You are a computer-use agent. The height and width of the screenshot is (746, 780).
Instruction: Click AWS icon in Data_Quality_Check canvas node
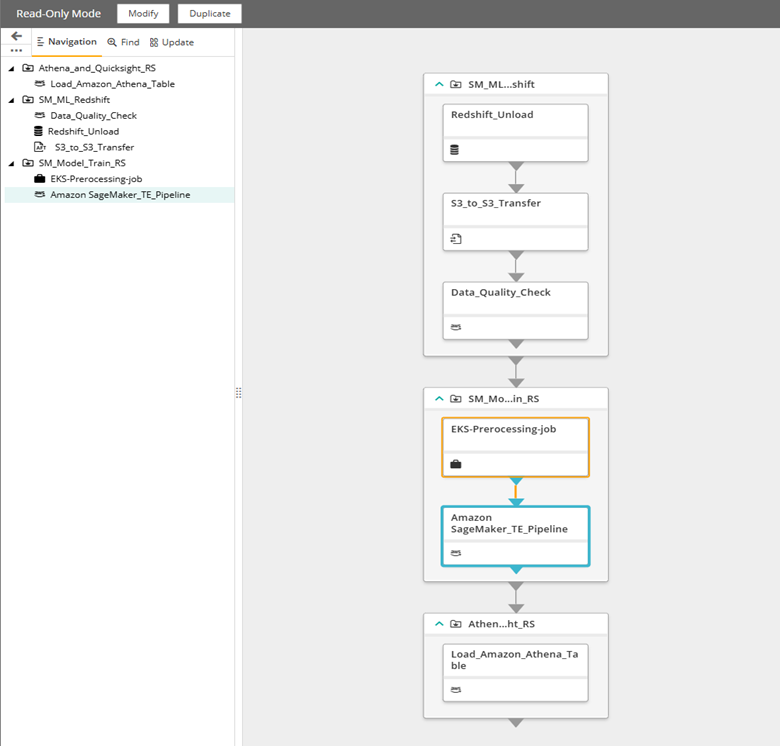456,327
